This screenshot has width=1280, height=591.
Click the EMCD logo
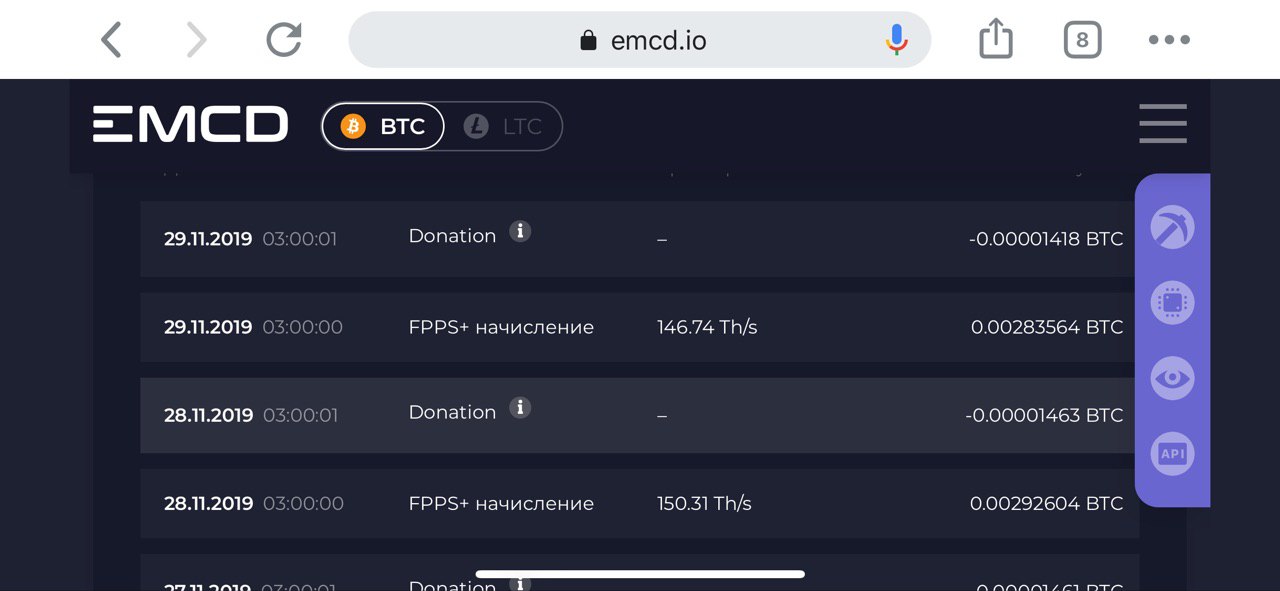[190, 125]
